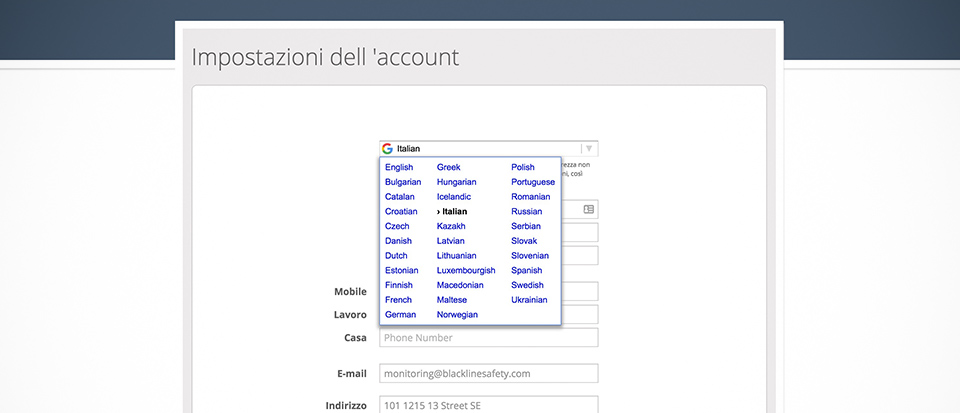This screenshot has width=960, height=413.
Task: Click the Casa phone number field
Action: pos(488,338)
